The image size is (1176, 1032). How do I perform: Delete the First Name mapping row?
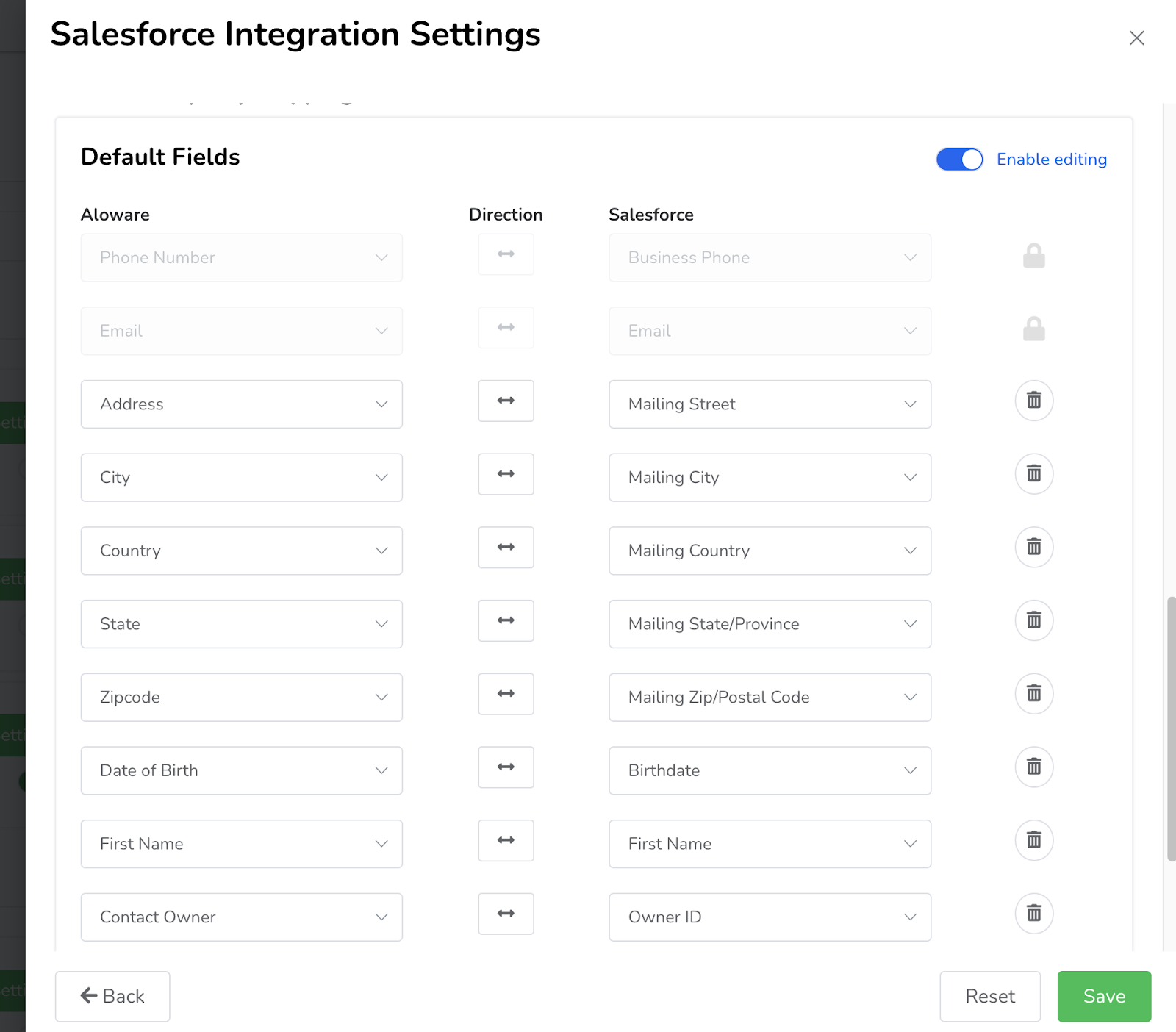tap(1033, 840)
